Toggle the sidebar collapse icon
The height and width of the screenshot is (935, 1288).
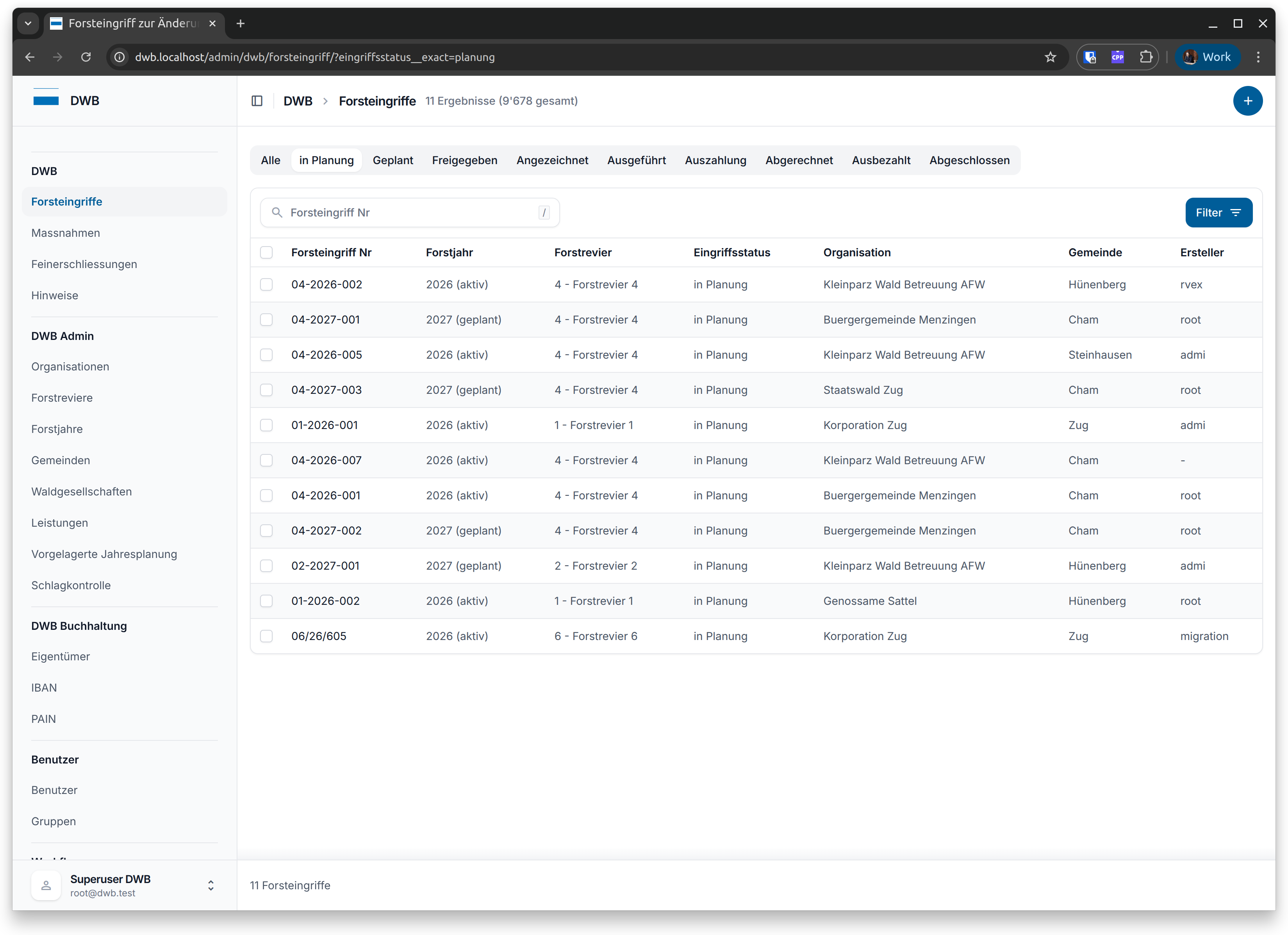pyautogui.click(x=257, y=101)
